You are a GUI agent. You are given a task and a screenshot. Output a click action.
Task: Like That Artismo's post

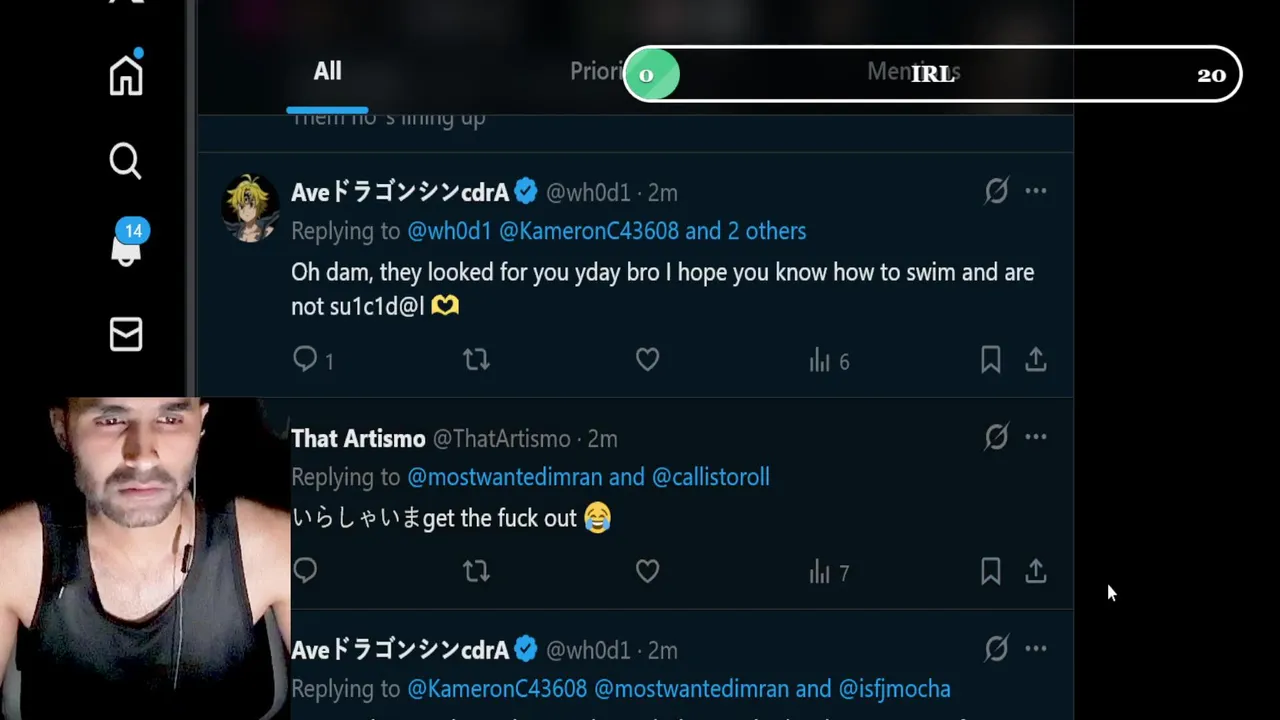[647, 571]
